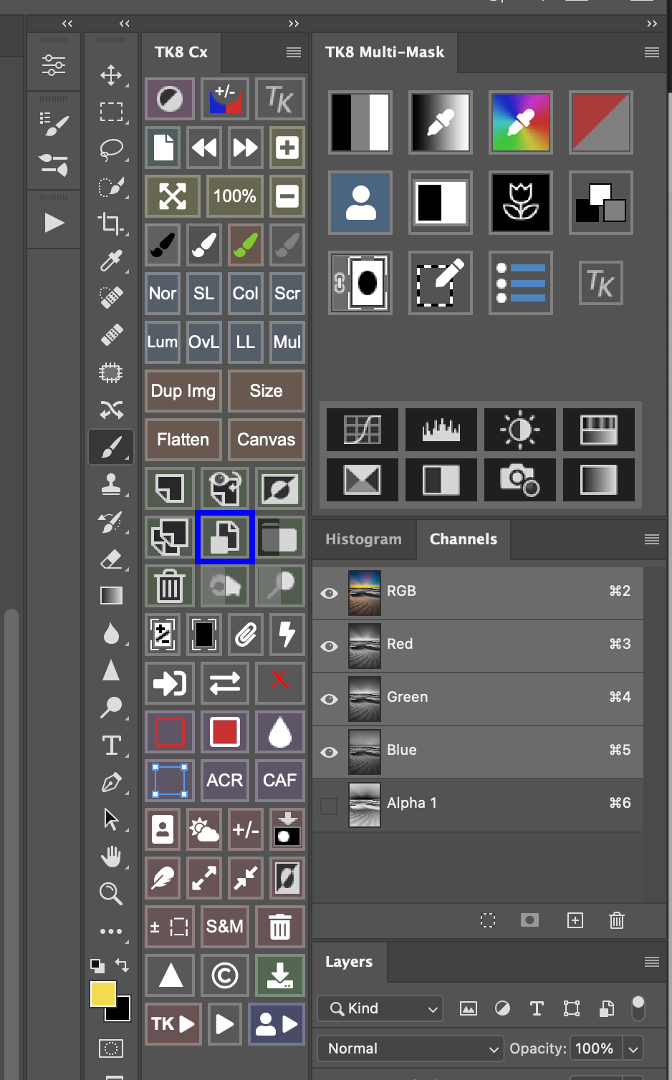Select the Eyedropper tool
This screenshot has width=672, height=1080.
coord(111,260)
